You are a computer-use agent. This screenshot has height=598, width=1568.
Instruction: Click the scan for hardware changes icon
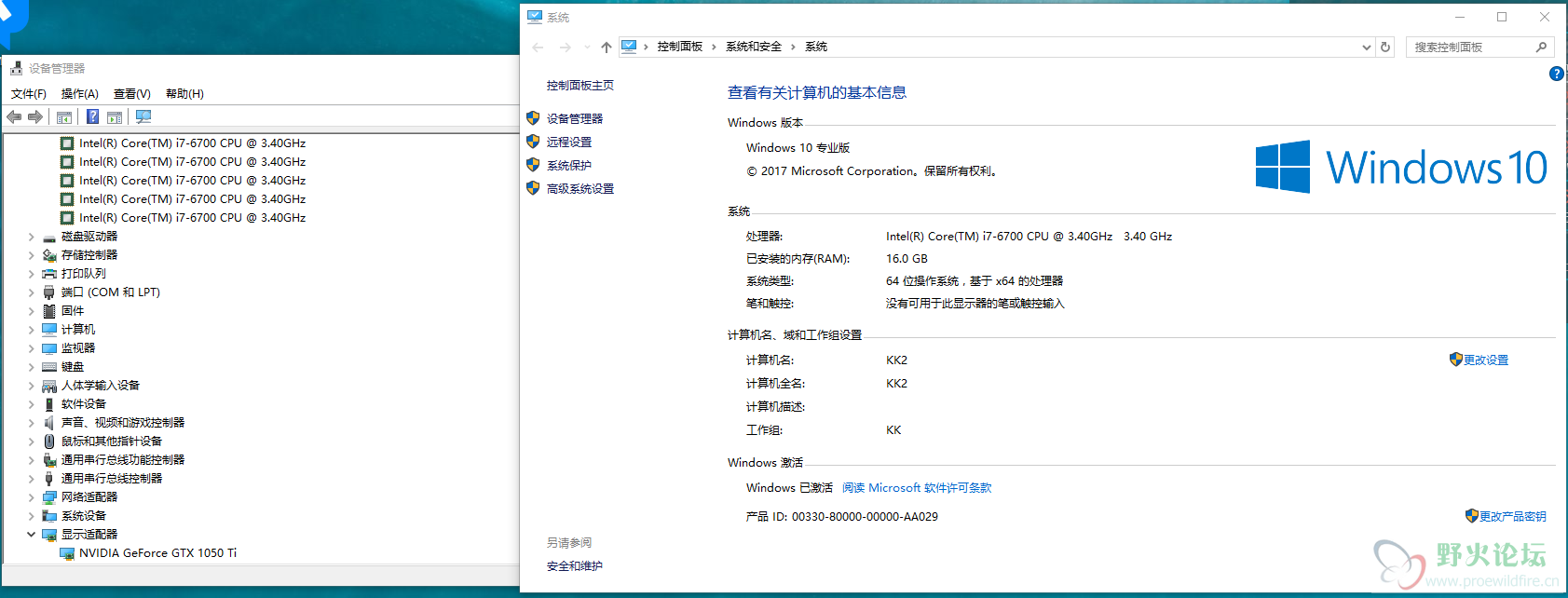tap(143, 117)
